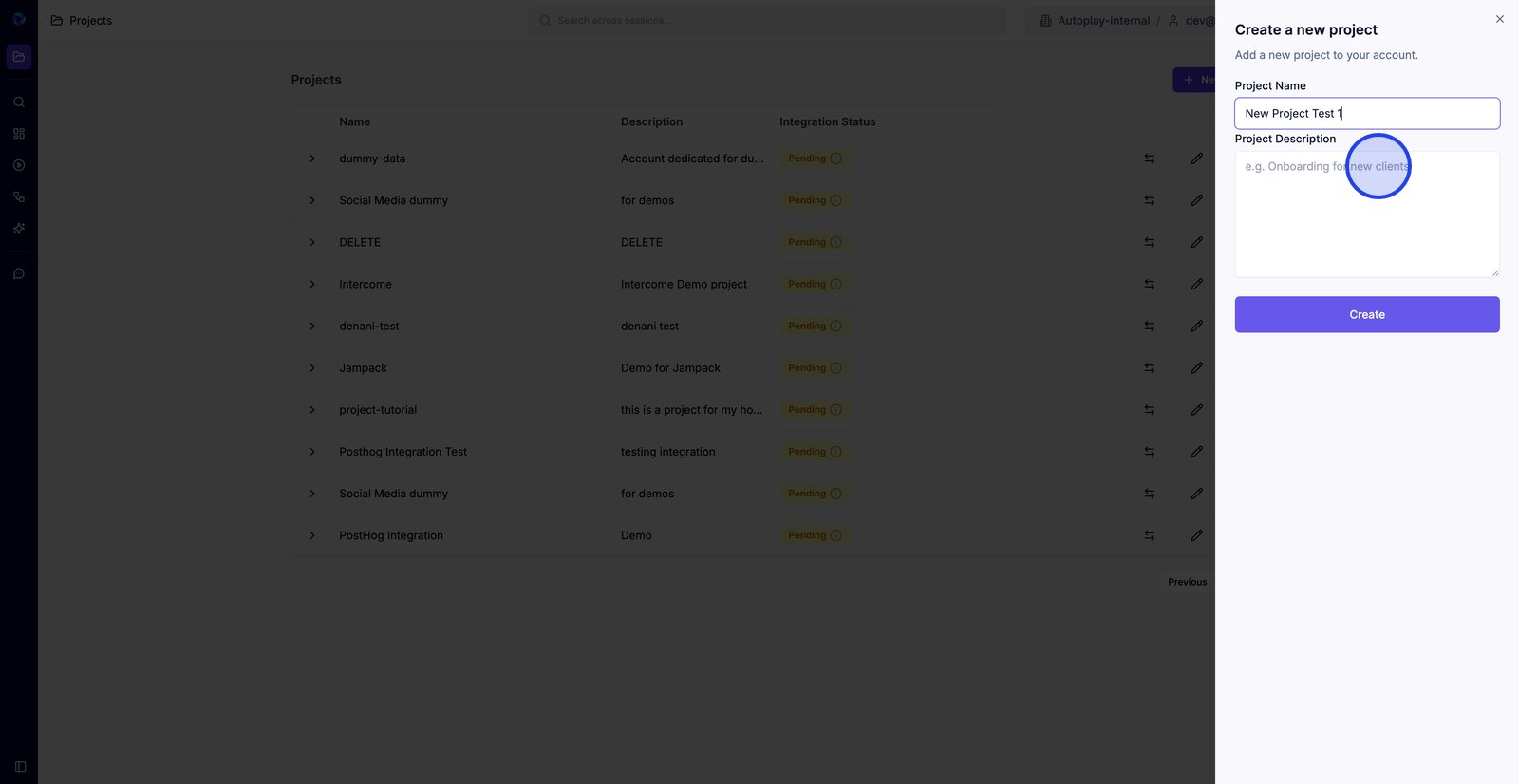Click the swap arrows icon for denani-test
The width and height of the screenshot is (1519, 784).
tap(1149, 327)
